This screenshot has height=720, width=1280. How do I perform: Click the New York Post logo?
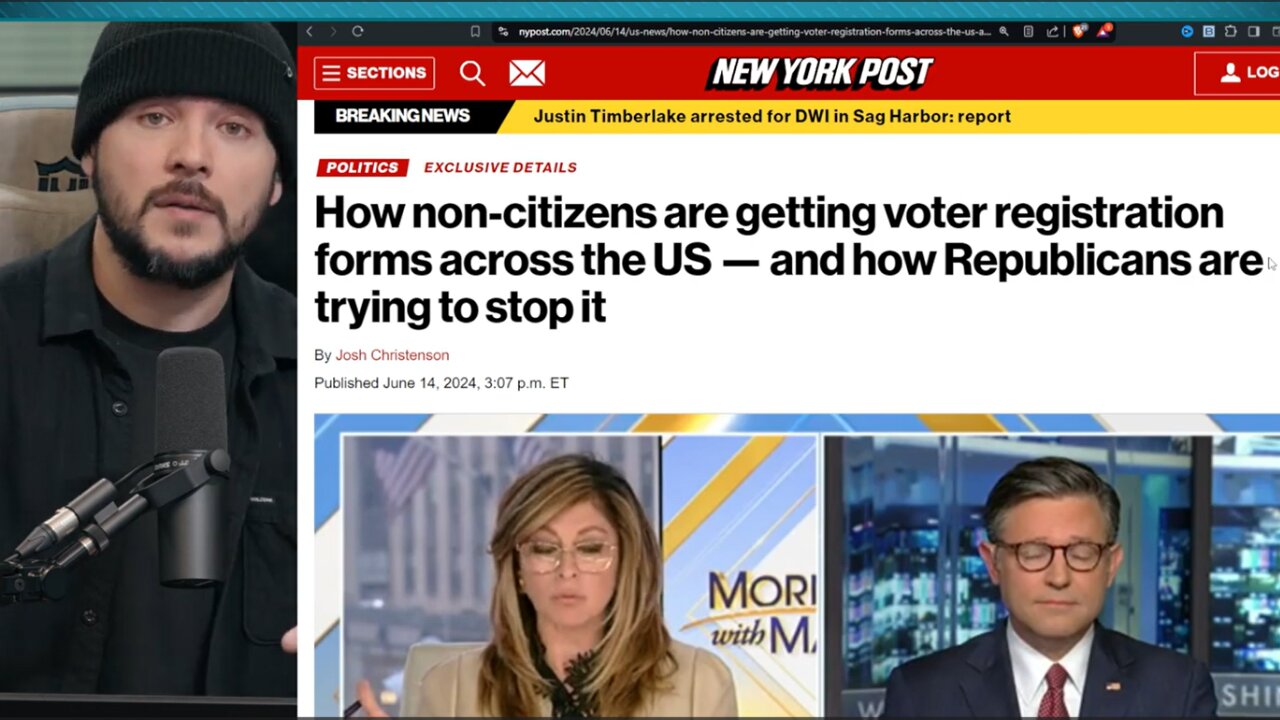click(820, 73)
